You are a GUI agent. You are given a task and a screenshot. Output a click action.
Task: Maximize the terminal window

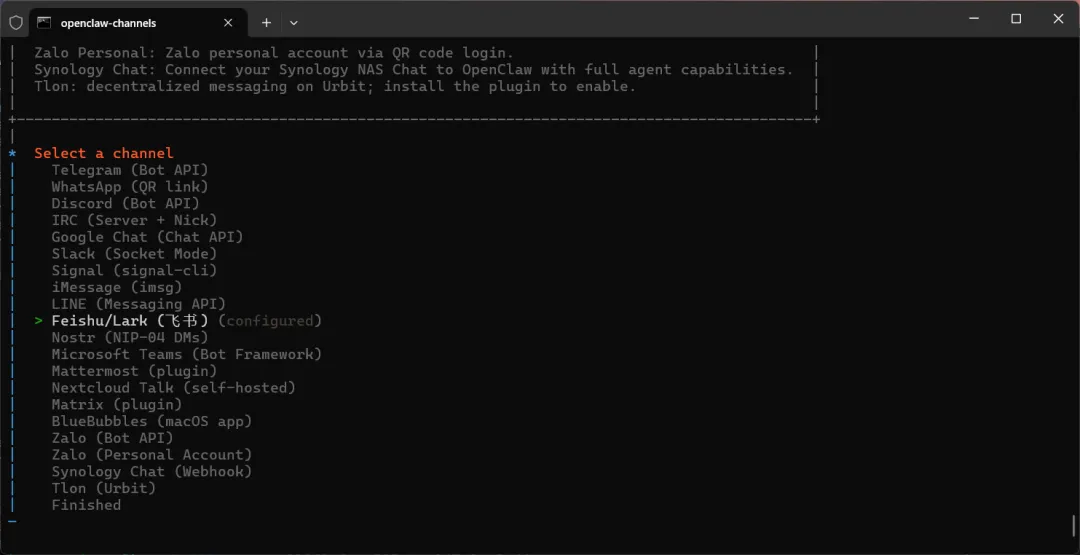[1016, 19]
